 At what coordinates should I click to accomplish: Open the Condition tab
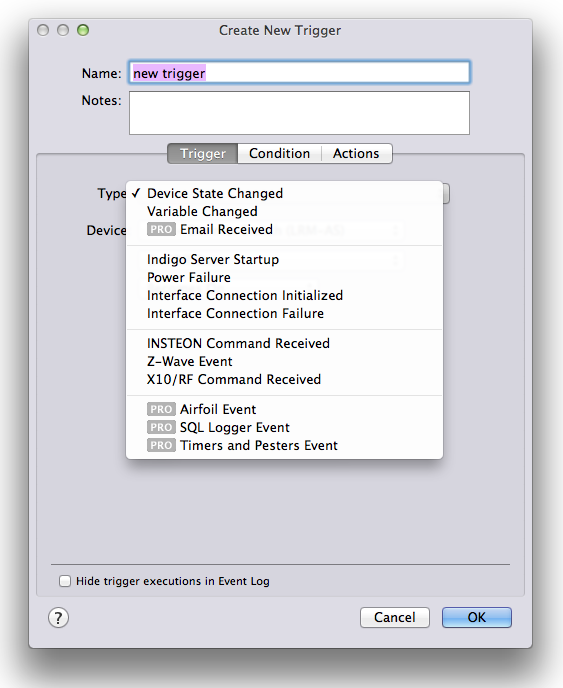tap(280, 154)
